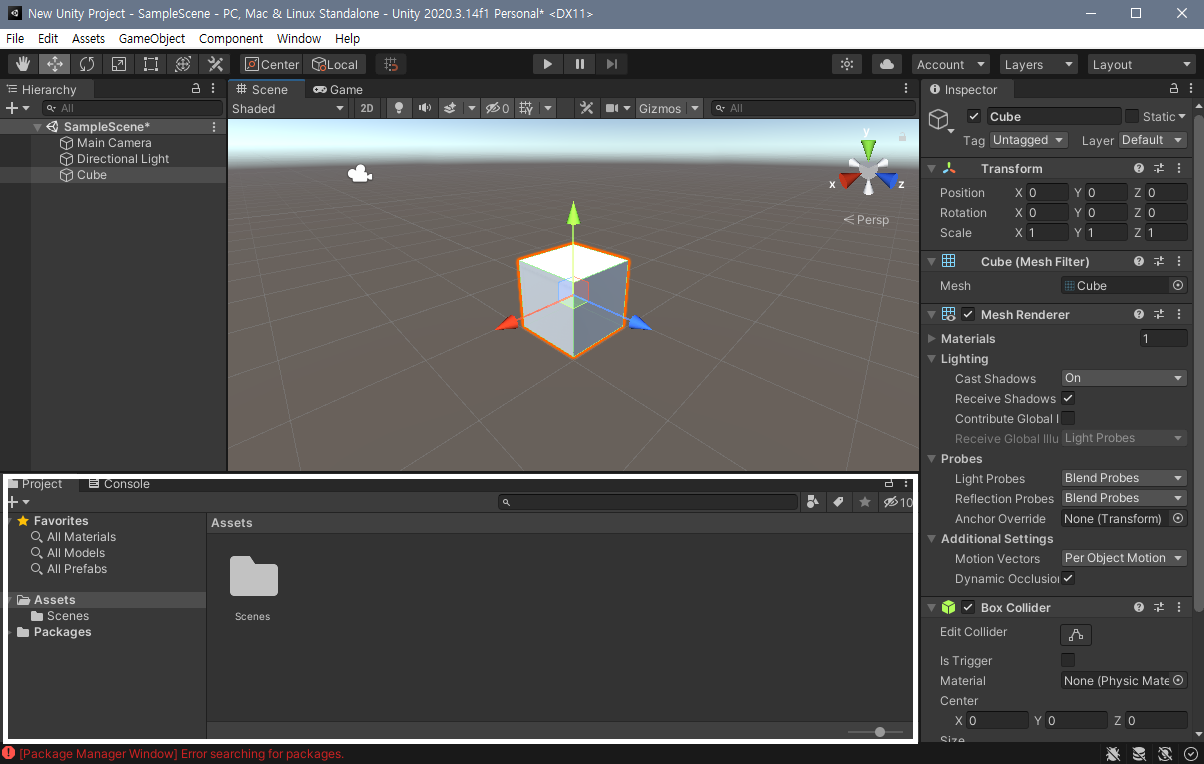
Task: Expand Materials section
Action: 933,338
